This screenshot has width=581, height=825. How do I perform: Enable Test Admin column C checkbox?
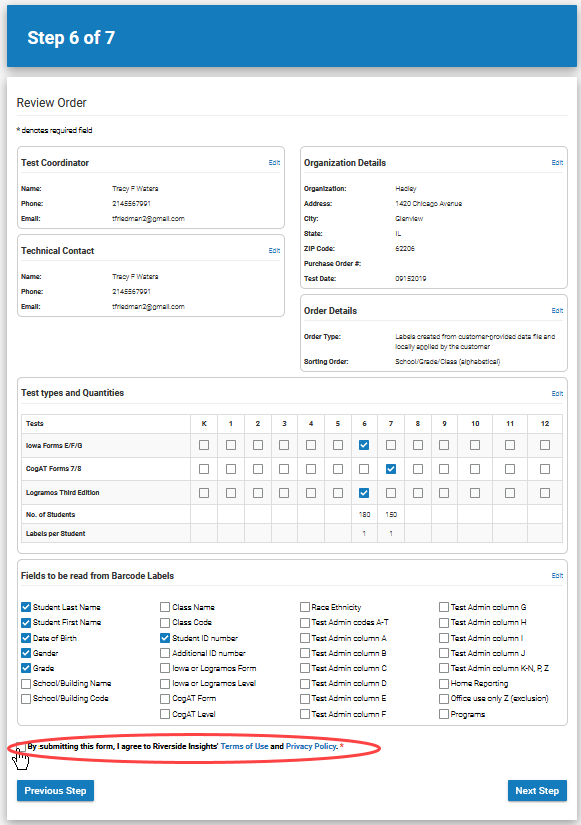(x=305, y=668)
